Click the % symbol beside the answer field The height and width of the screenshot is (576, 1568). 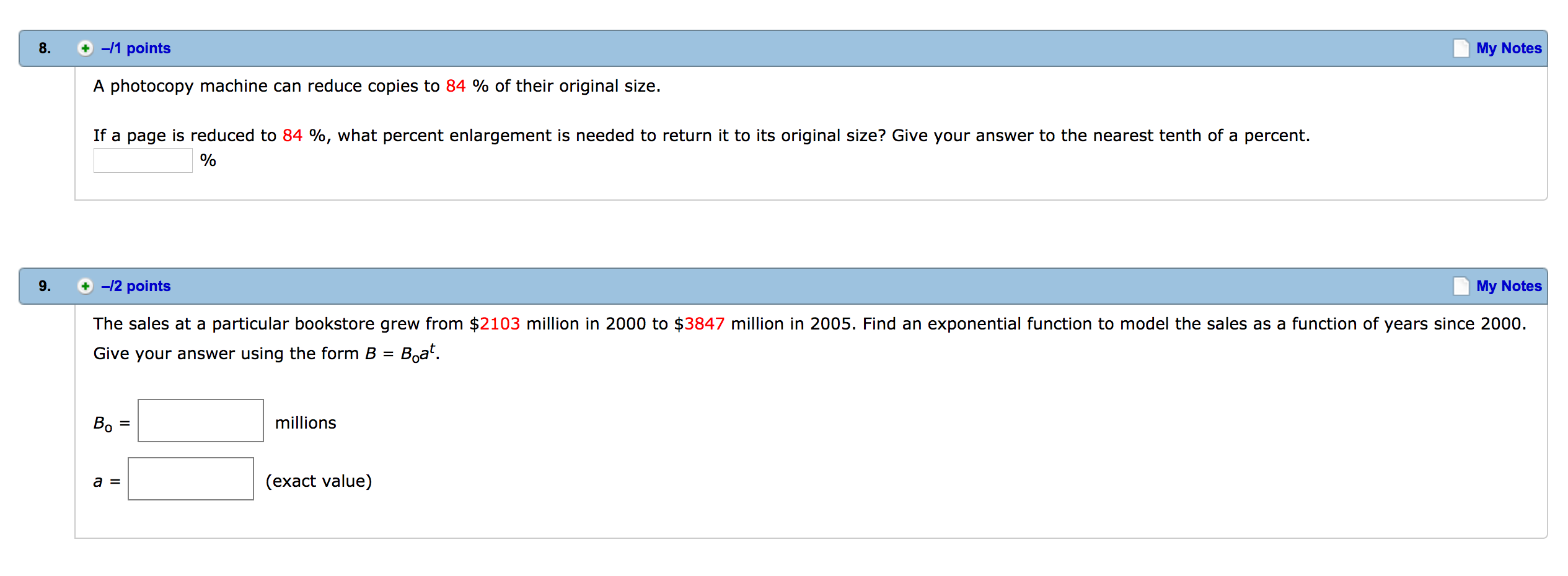click(208, 160)
